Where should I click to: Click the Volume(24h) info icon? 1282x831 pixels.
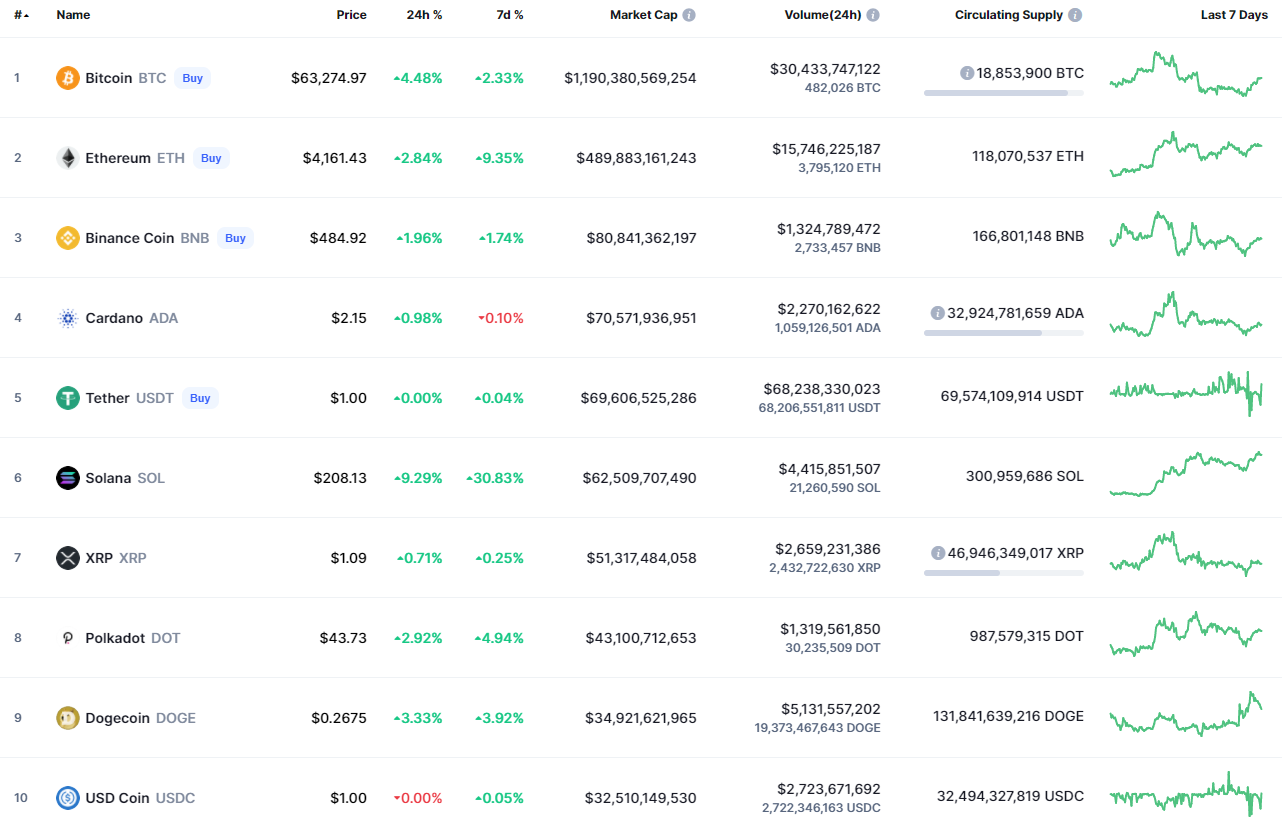pyautogui.click(x=873, y=15)
